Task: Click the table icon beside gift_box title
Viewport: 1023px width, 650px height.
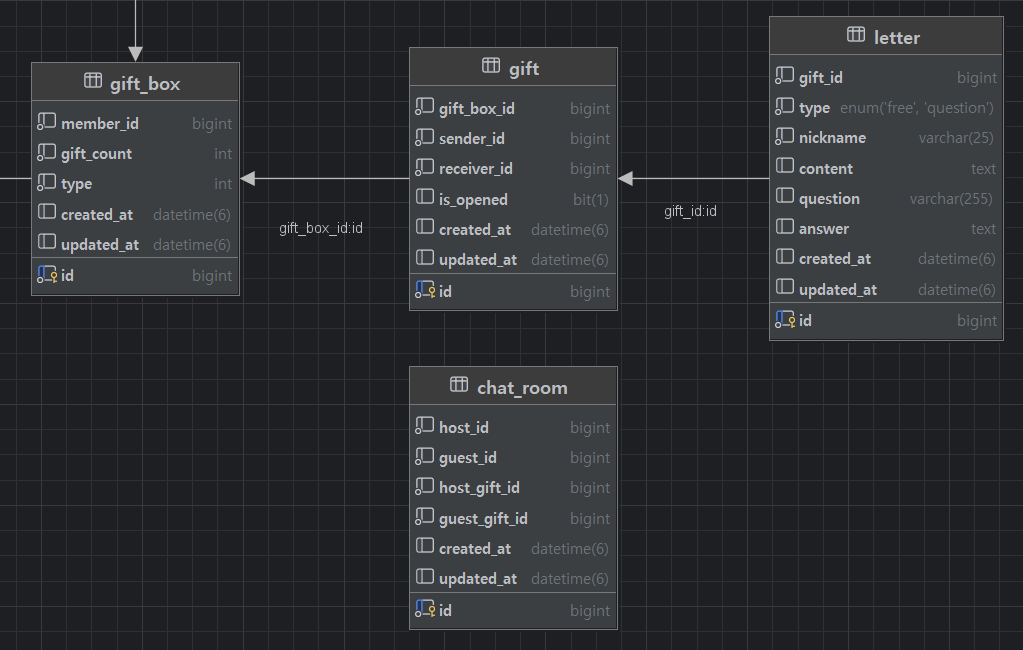Action: (x=93, y=81)
